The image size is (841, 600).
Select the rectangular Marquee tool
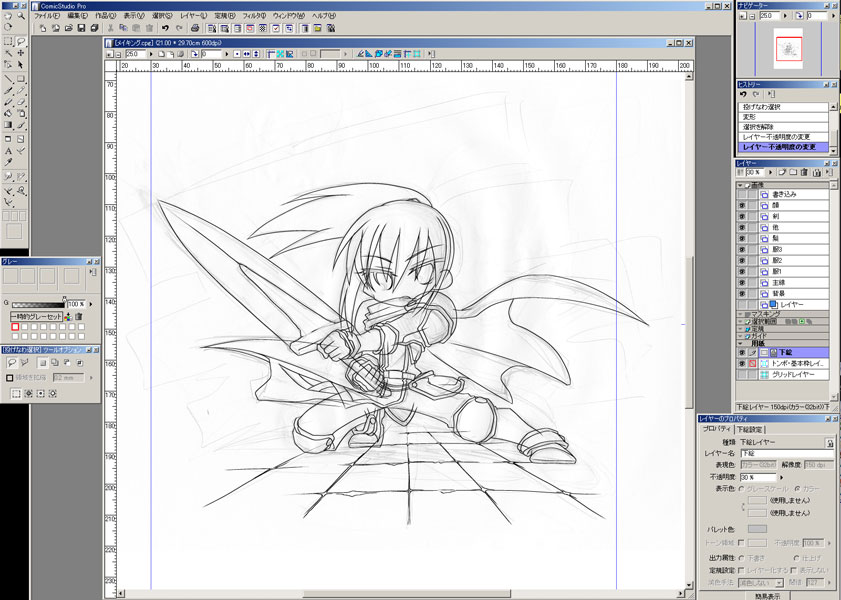[x=8, y=41]
